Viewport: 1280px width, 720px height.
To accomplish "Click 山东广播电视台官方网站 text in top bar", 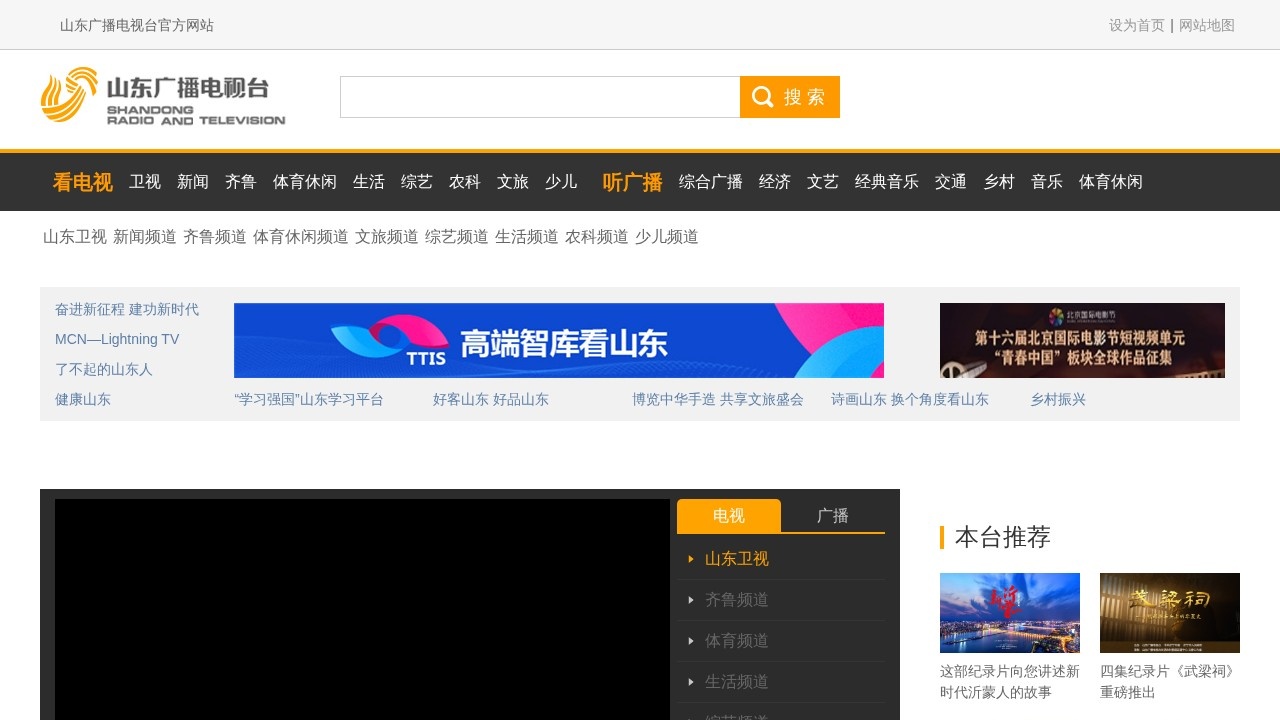I will [x=137, y=25].
